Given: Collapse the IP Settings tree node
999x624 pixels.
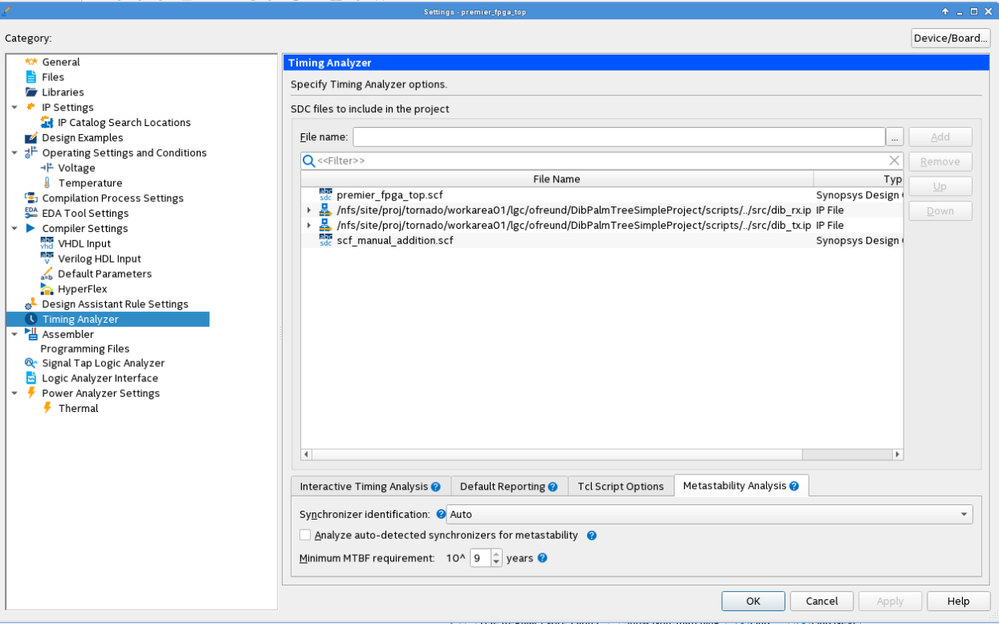Looking at the screenshot, I should pyautogui.click(x=15, y=107).
